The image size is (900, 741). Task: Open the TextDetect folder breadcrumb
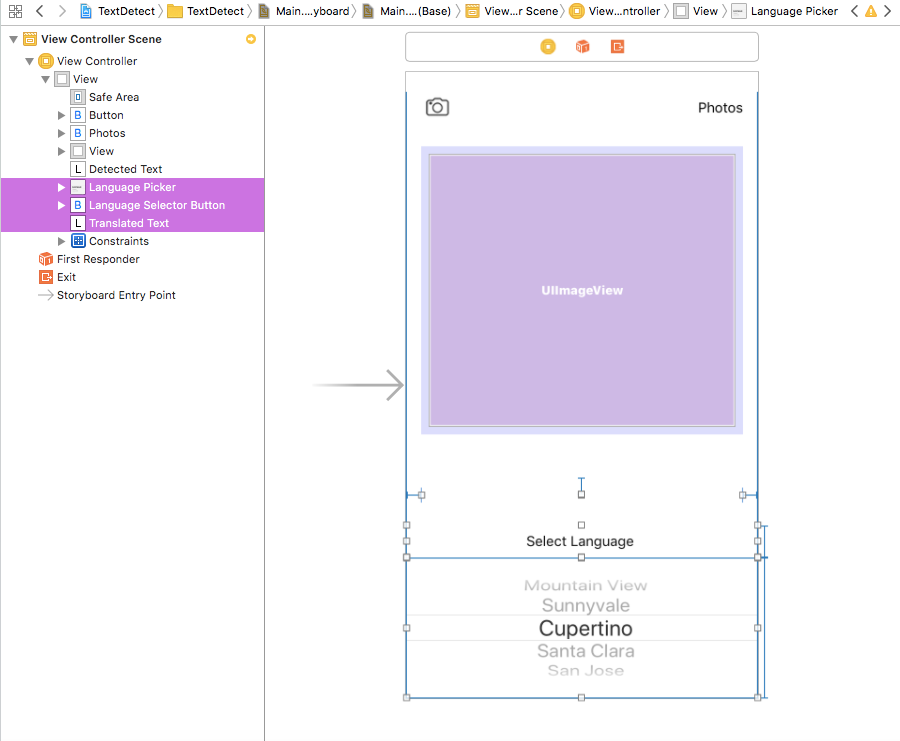(x=206, y=11)
